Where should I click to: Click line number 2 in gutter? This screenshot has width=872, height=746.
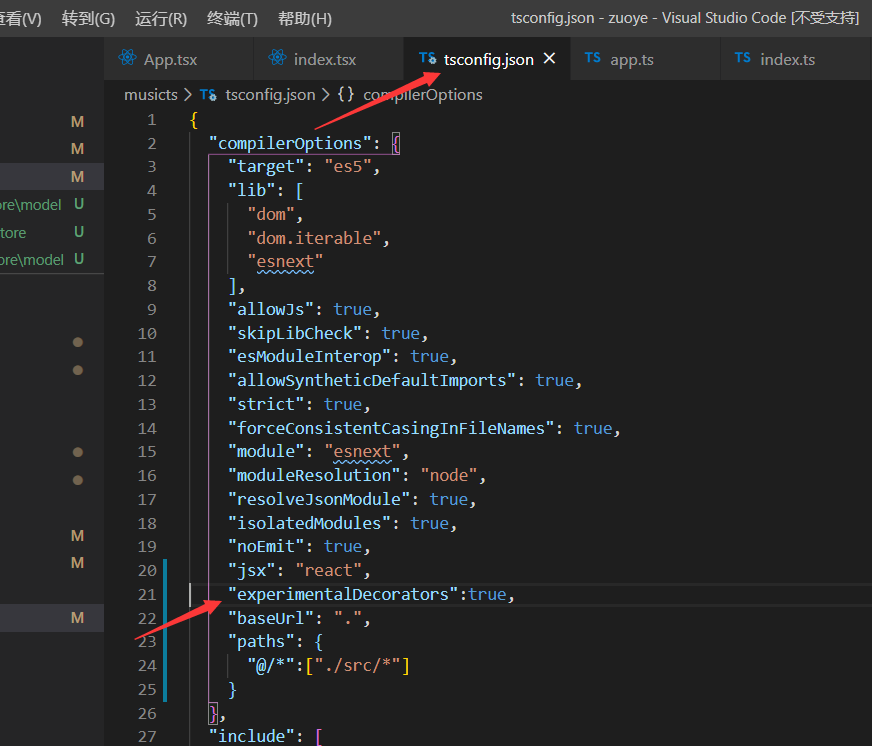152,144
